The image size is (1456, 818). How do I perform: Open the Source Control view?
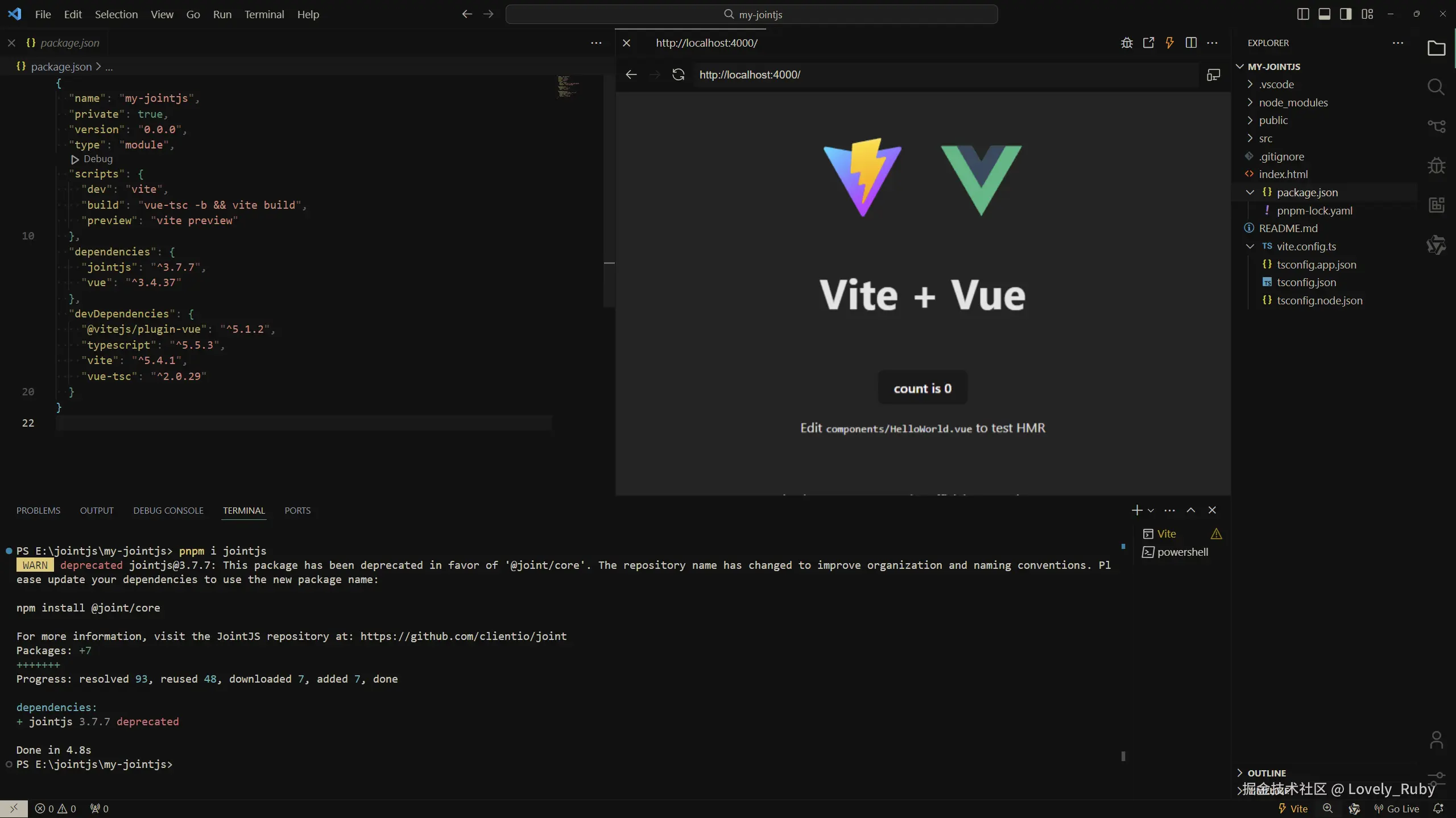click(x=1436, y=126)
